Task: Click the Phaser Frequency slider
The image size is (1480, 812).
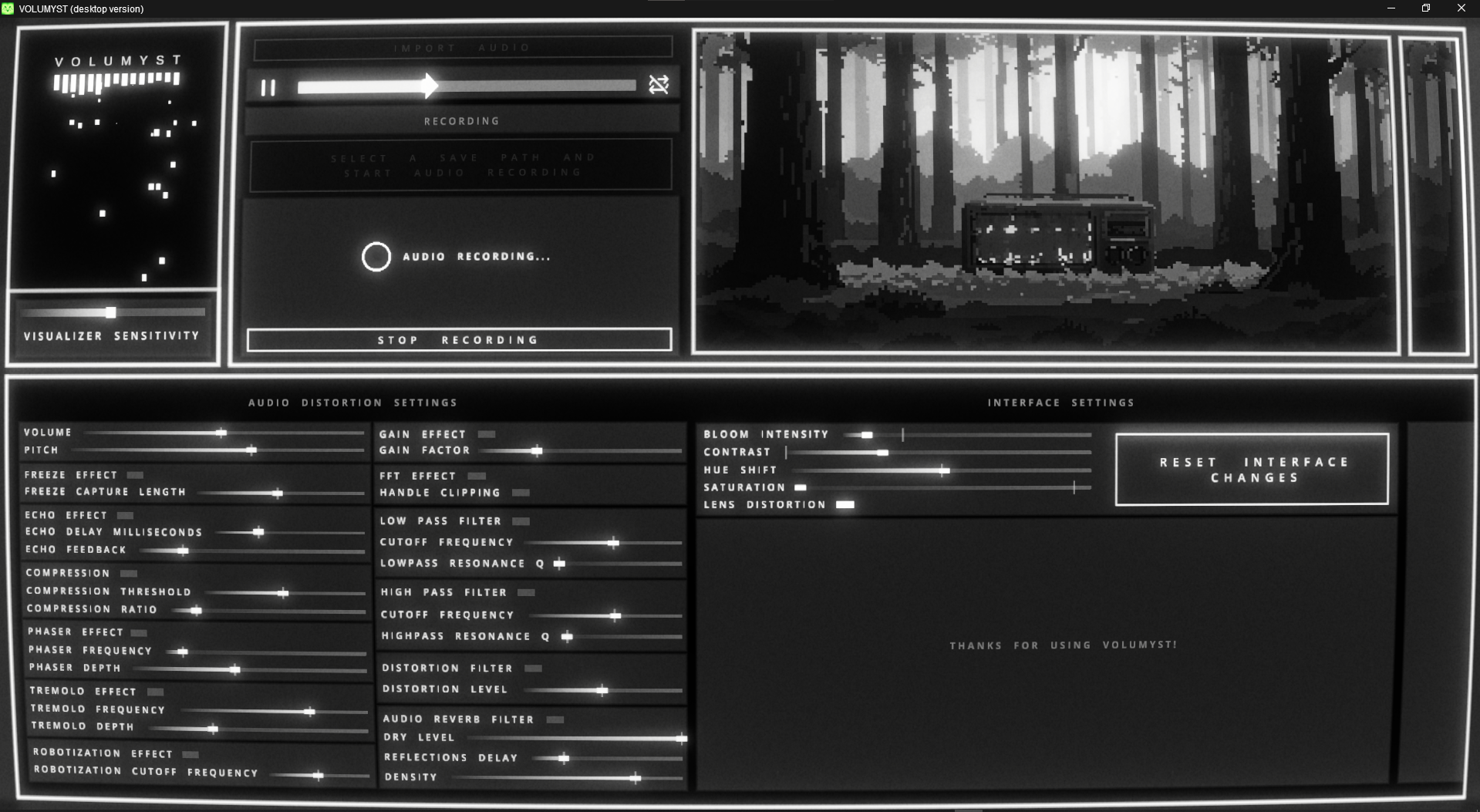Action: coord(266,652)
